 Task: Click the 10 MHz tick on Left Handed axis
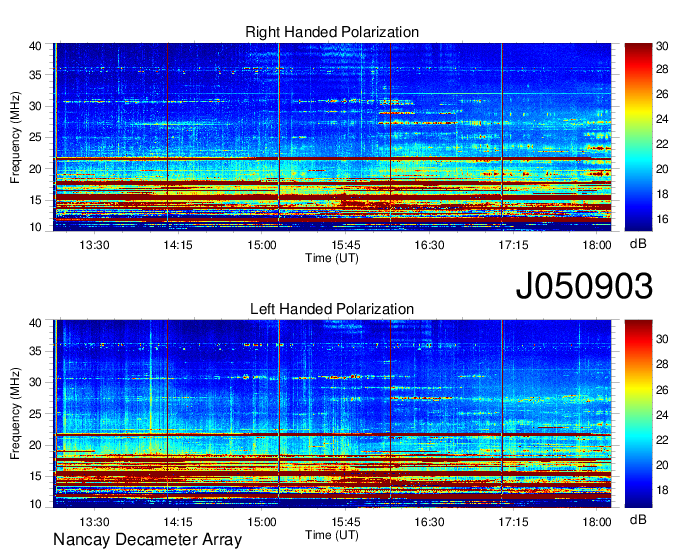tap(35, 504)
